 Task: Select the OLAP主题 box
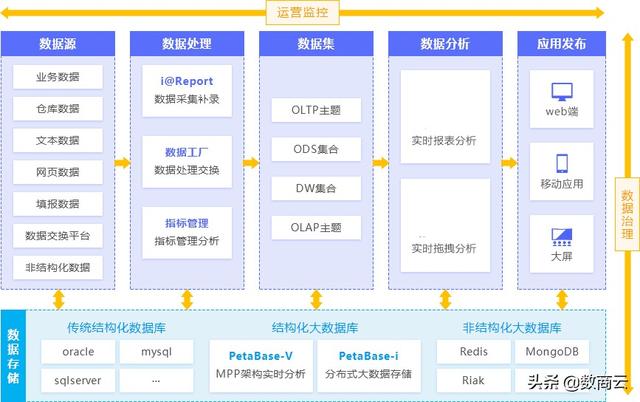316,228
